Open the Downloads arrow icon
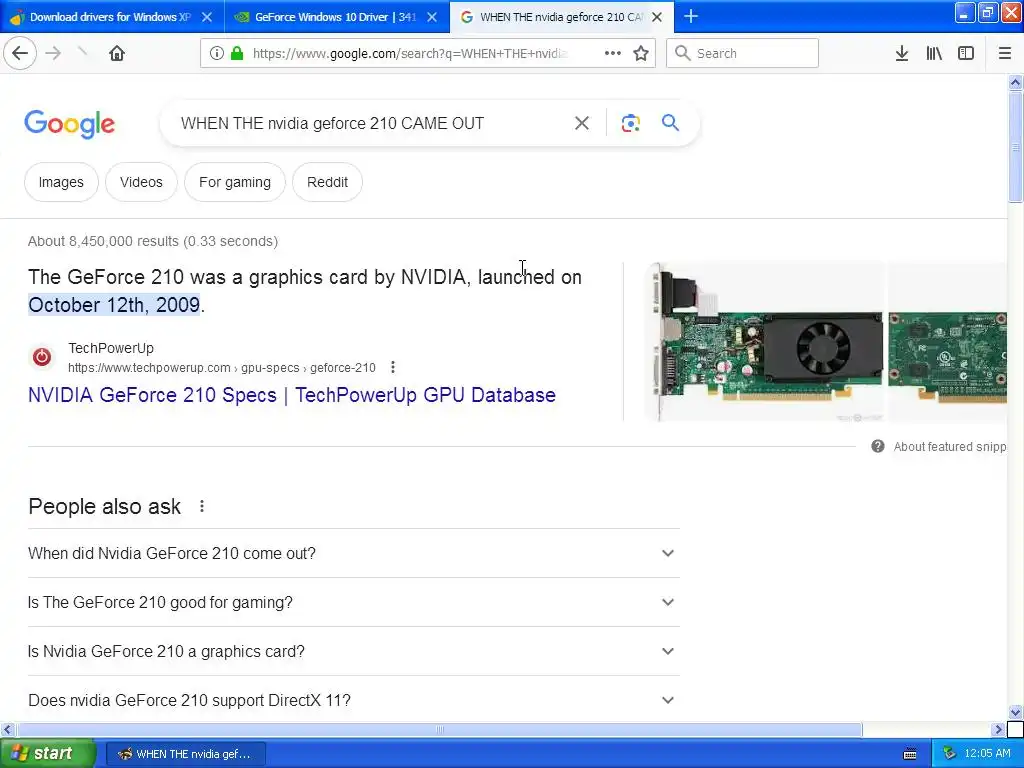 click(x=902, y=53)
